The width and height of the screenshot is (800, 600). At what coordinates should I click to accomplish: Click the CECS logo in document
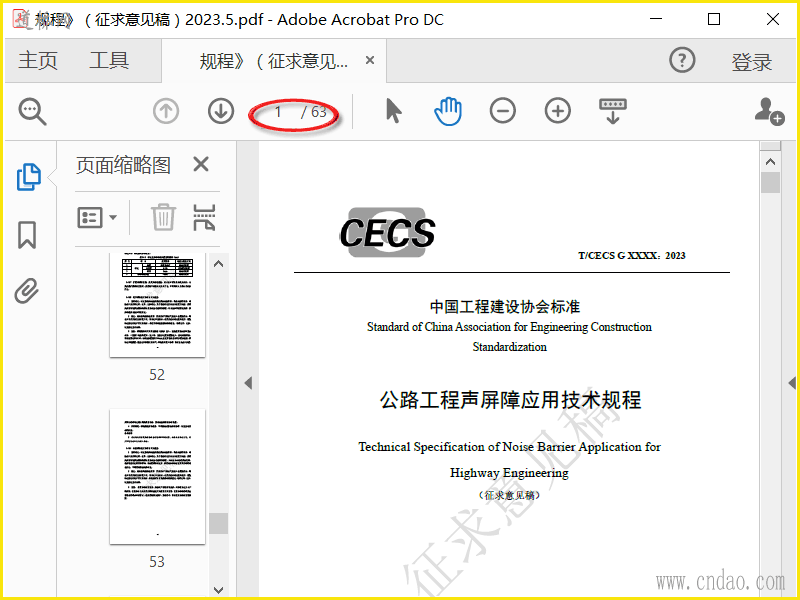point(387,233)
